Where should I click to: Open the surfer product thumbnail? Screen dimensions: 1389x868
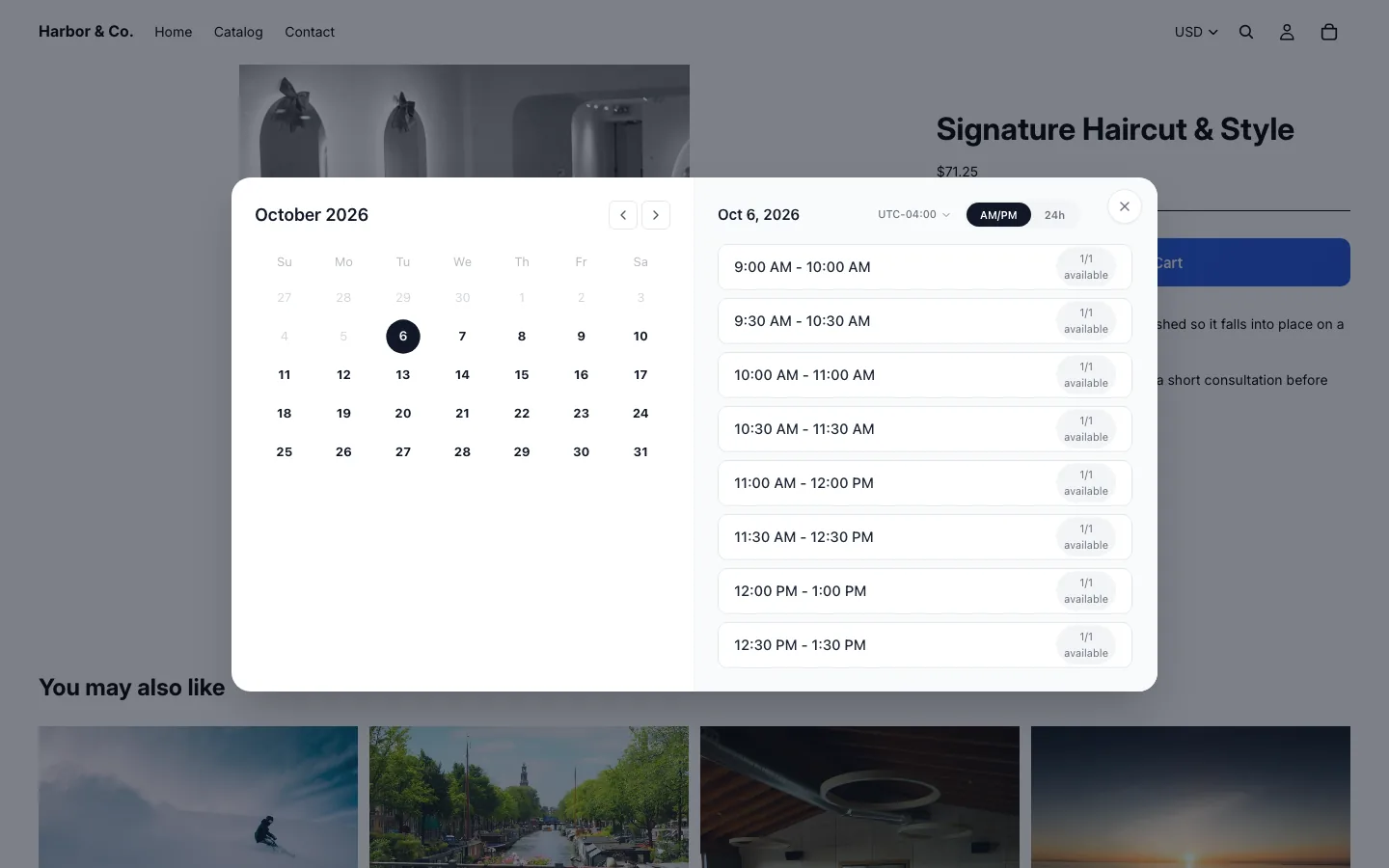click(198, 797)
